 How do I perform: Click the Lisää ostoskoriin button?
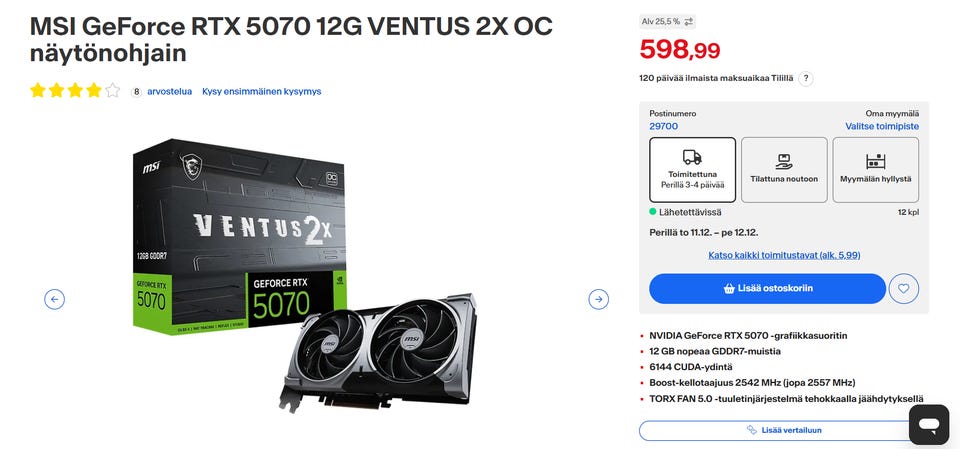point(767,289)
